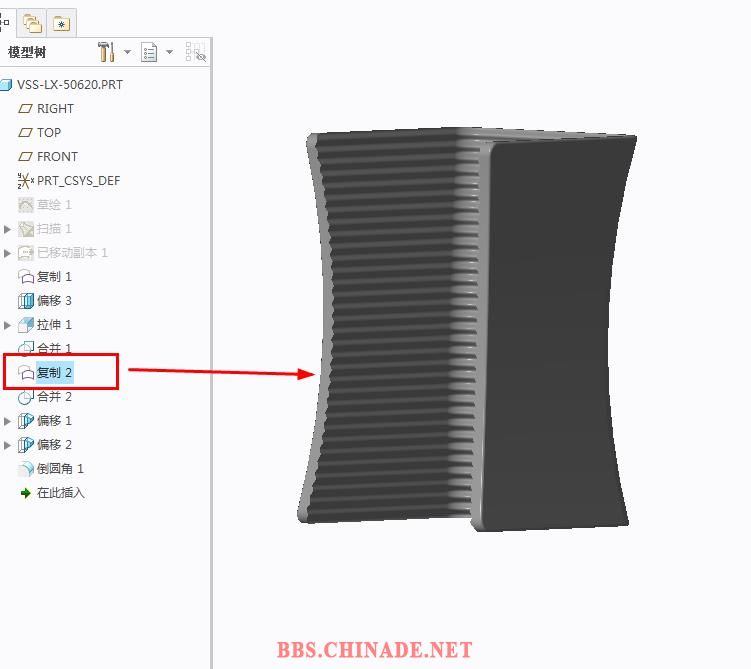Click the sketch icon beside 草绘 1
This screenshot has width=751, height=669.
coord(25,205)
